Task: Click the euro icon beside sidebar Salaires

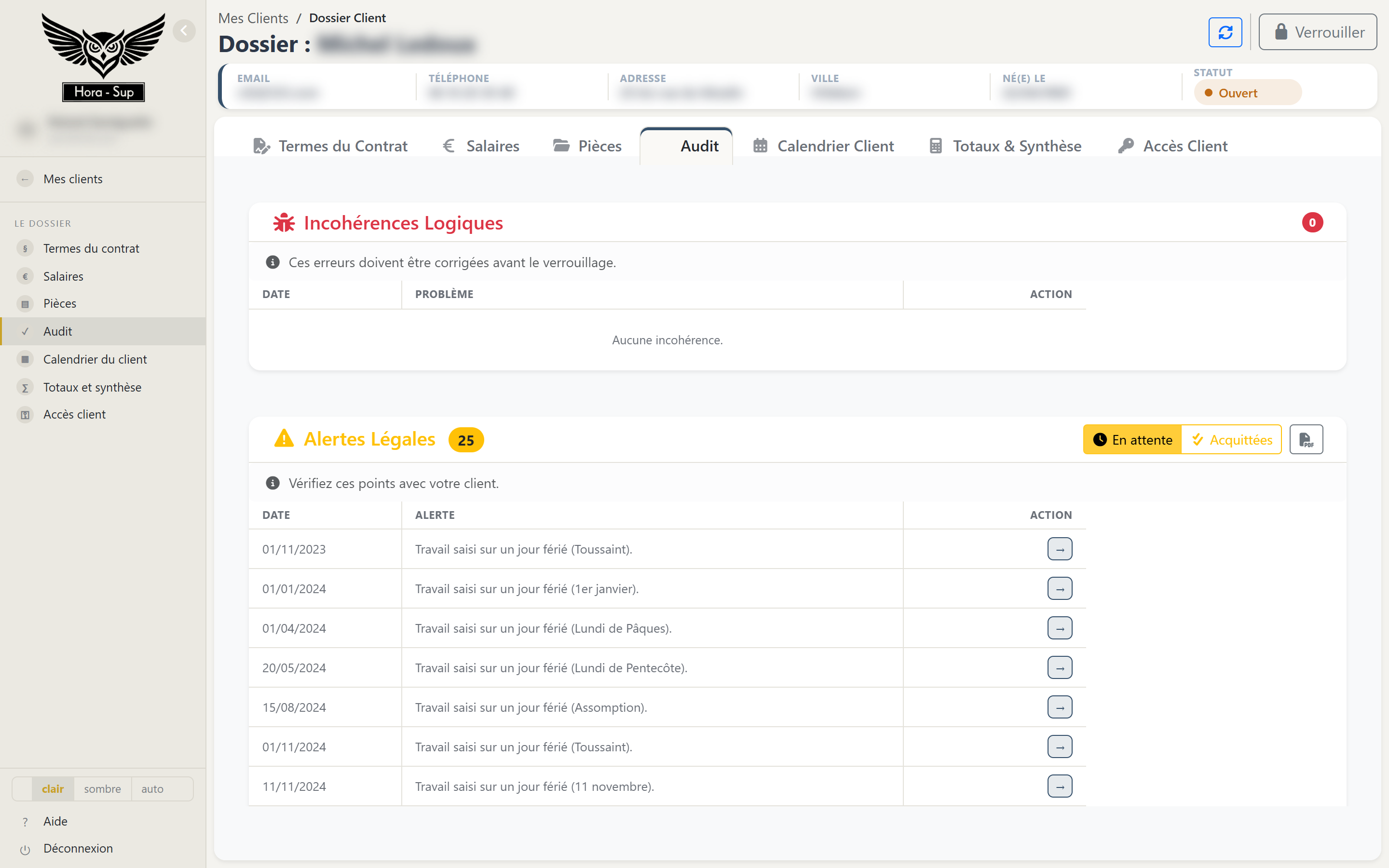Action: pyautogui.click(x=25, y=276)
